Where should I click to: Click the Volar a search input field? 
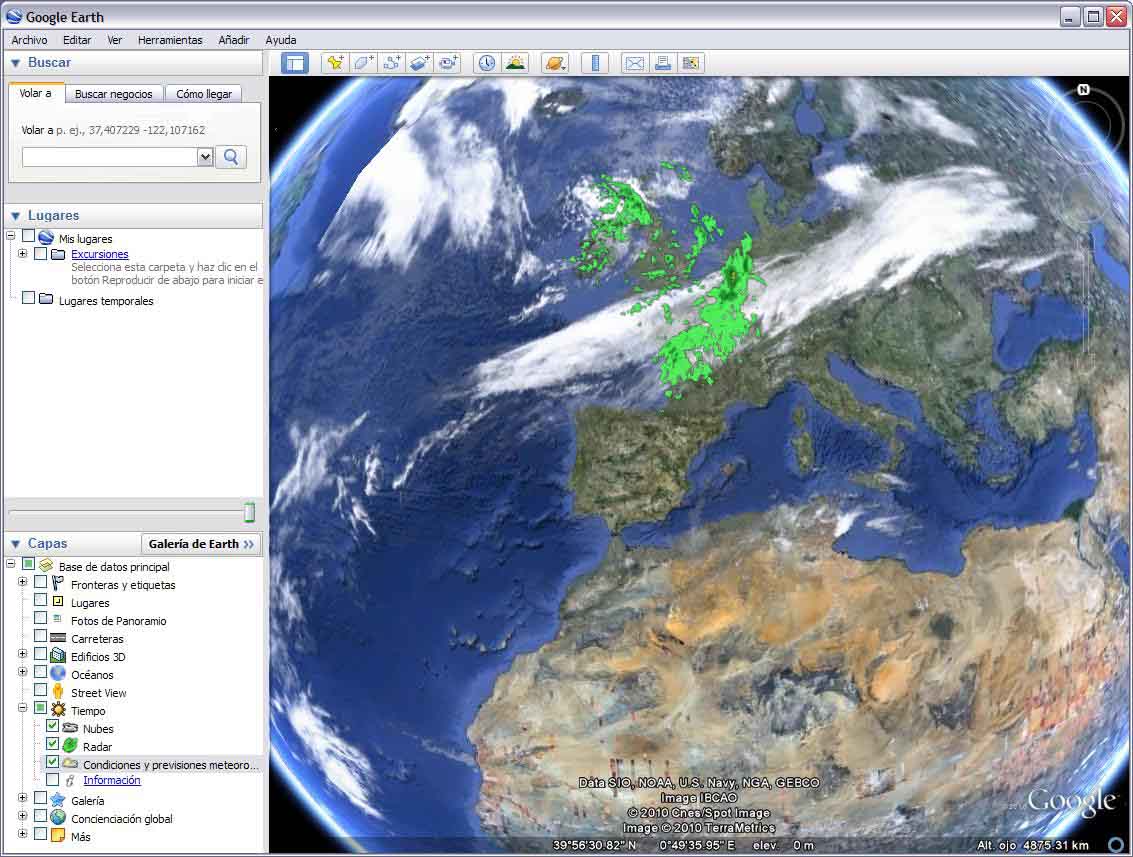pos(110,157)
